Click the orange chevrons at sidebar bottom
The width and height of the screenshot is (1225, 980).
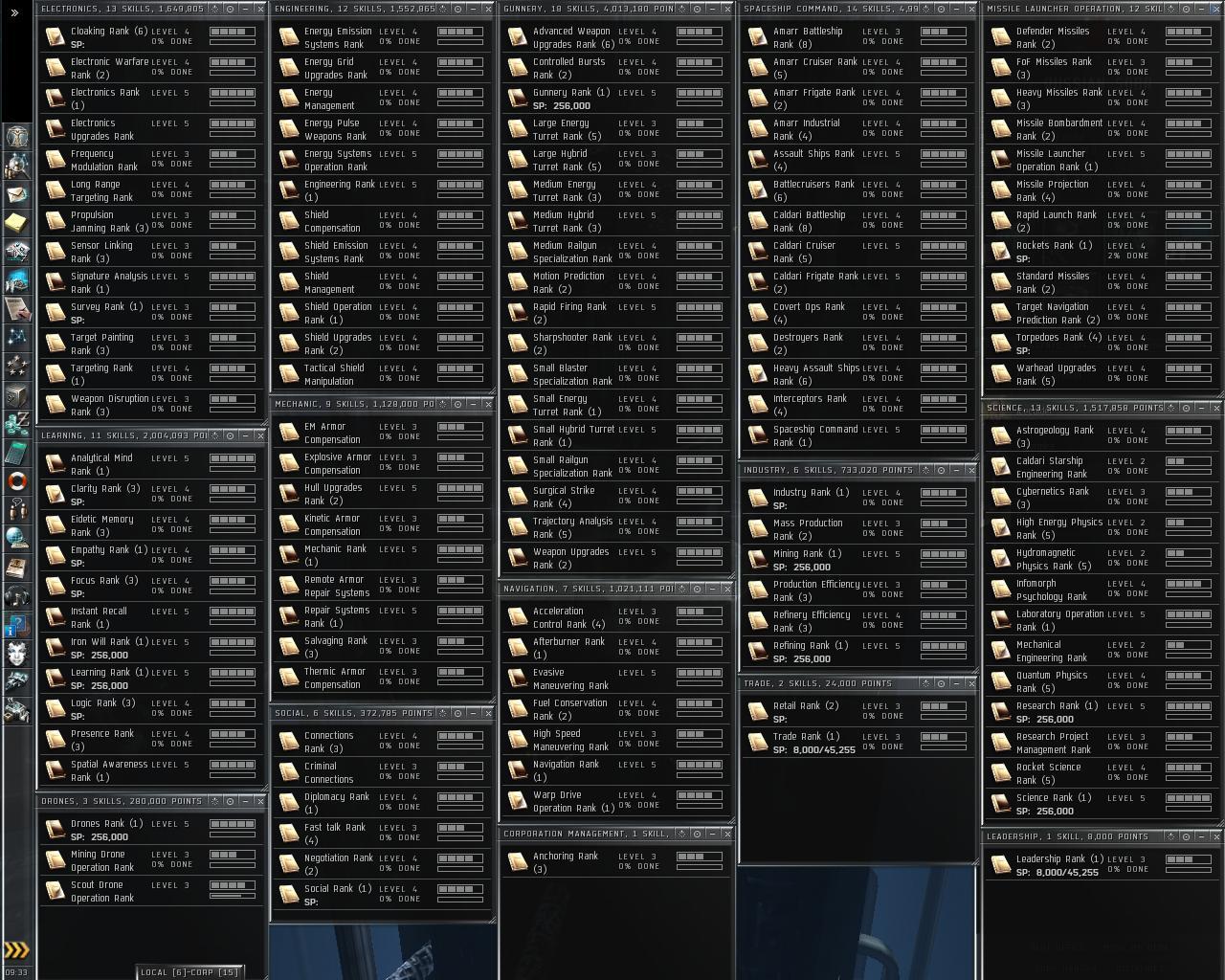16,949
